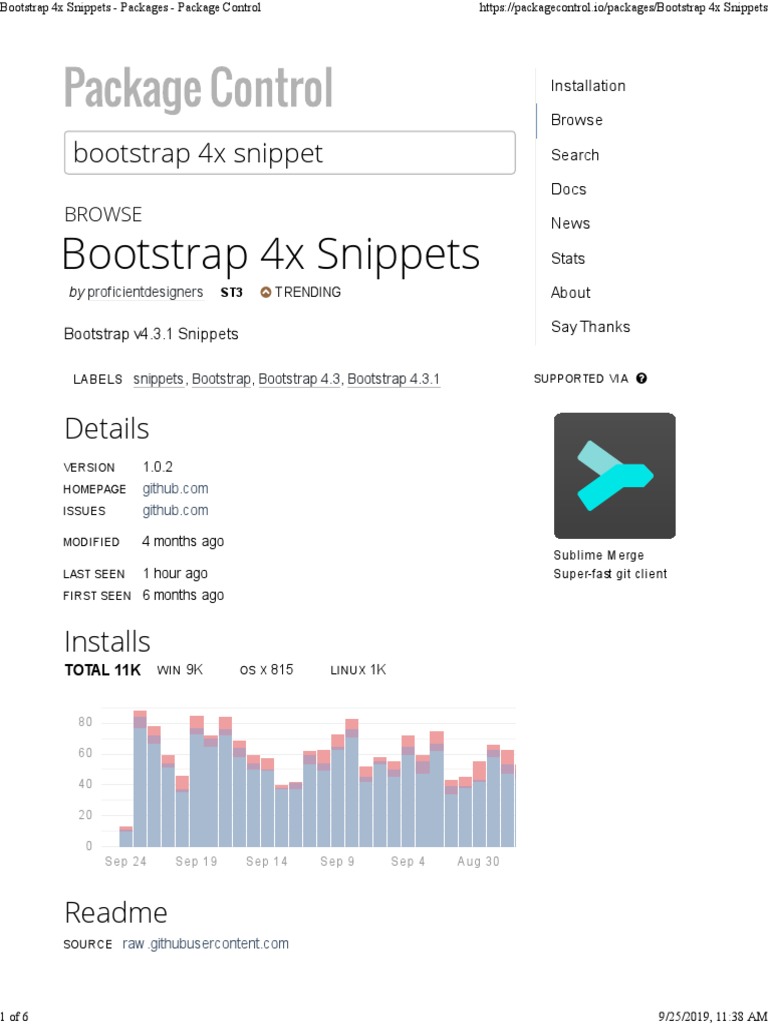Click the Trending arrow icon
Image resolution: width=768 pixels, height=1024 pixels.
pos(266,293)
